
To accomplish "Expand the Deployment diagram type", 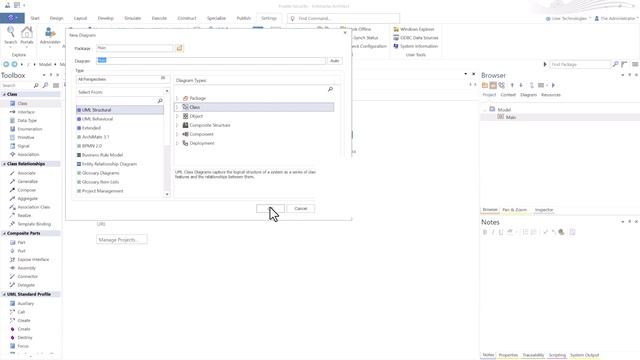I will [177, 143].
